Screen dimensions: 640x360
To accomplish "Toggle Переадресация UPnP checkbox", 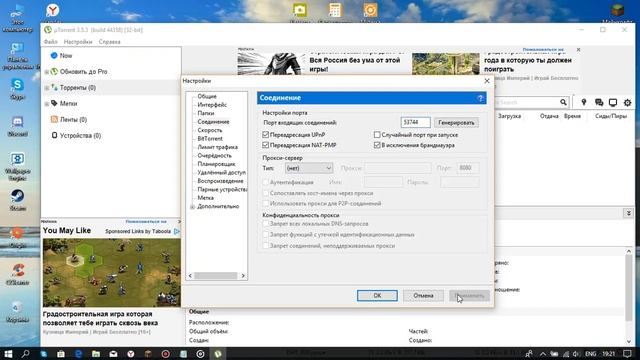I will pos(266,135).
